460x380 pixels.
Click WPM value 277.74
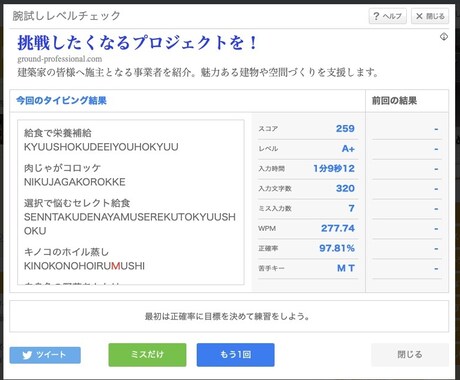coord(338,228)
